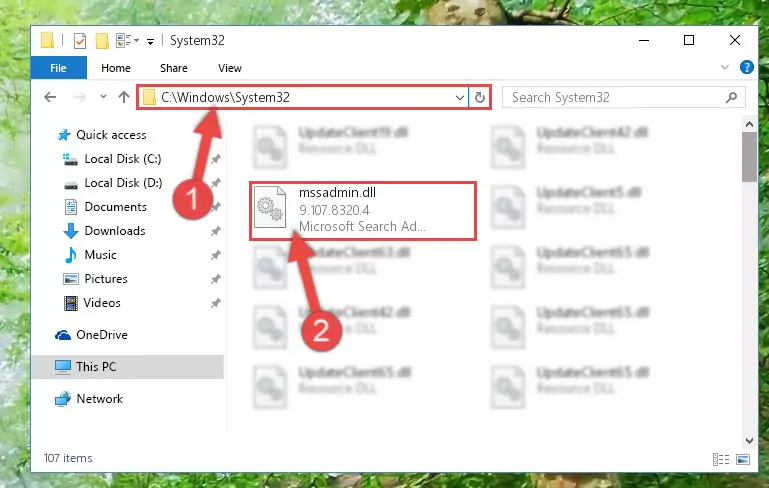The height and width of the screenshot is (488, 769).
Task: Open Help with the question mark icon
Action: (746, 67)
